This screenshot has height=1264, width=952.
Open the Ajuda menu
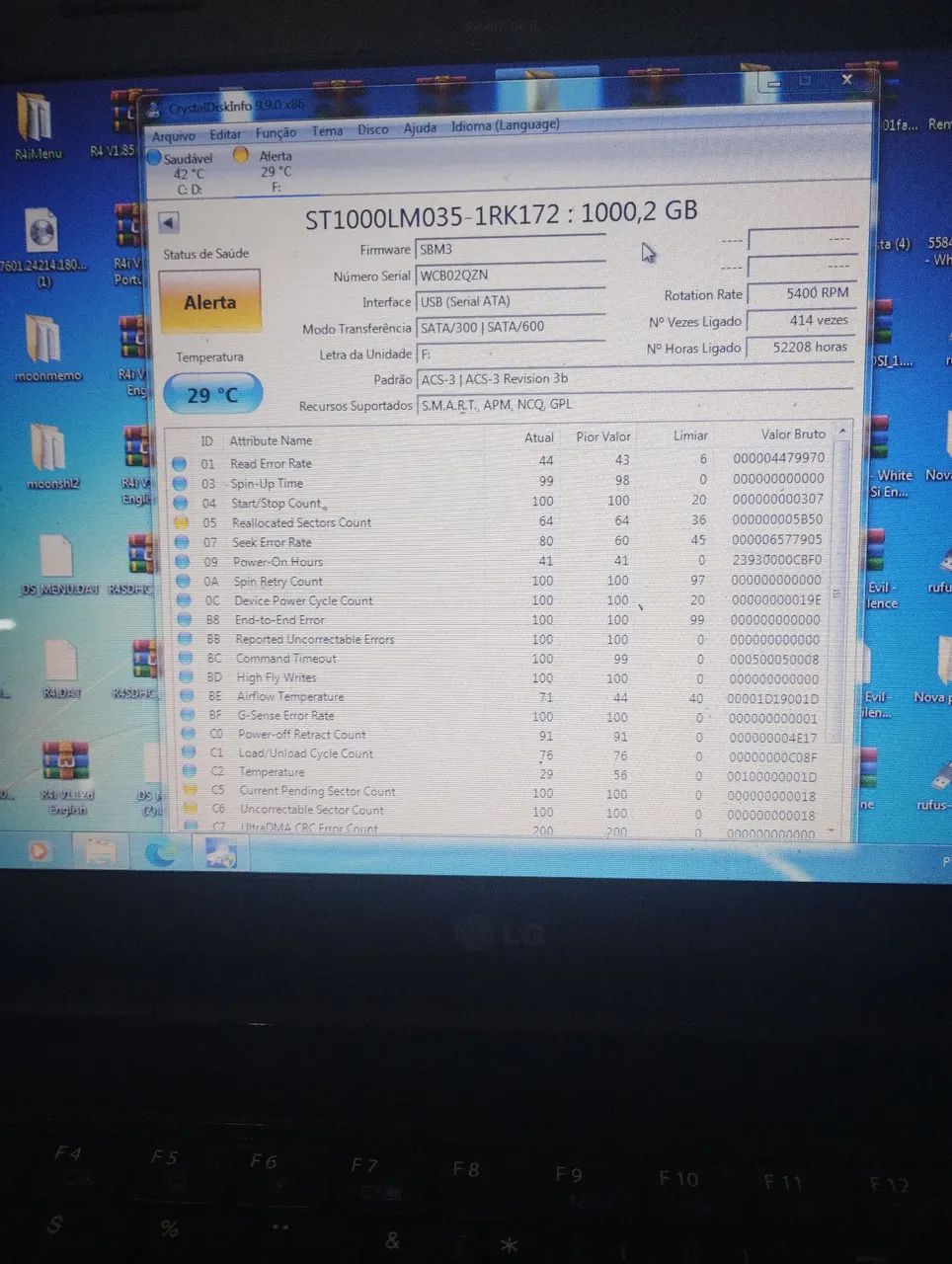[420, 128]
